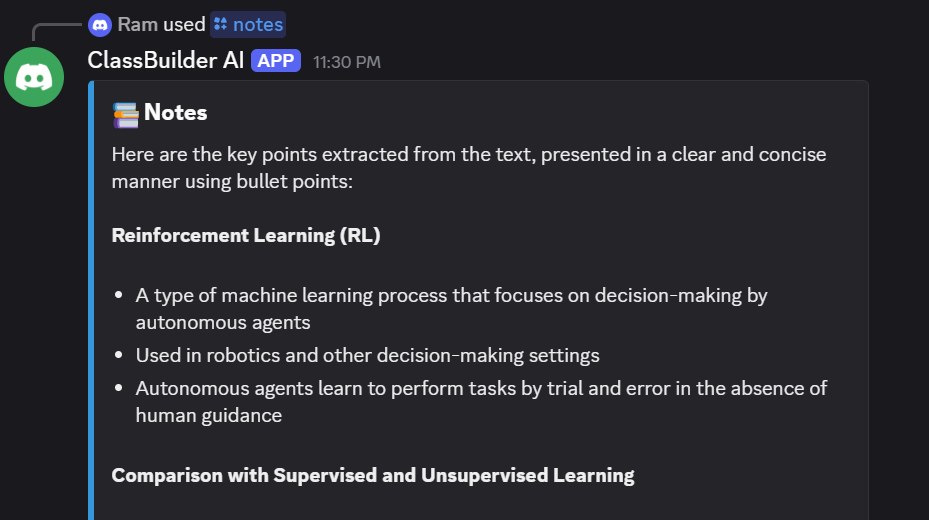
Task: Click the green ClassBuilder AI avatar
Action: [34, 76]
